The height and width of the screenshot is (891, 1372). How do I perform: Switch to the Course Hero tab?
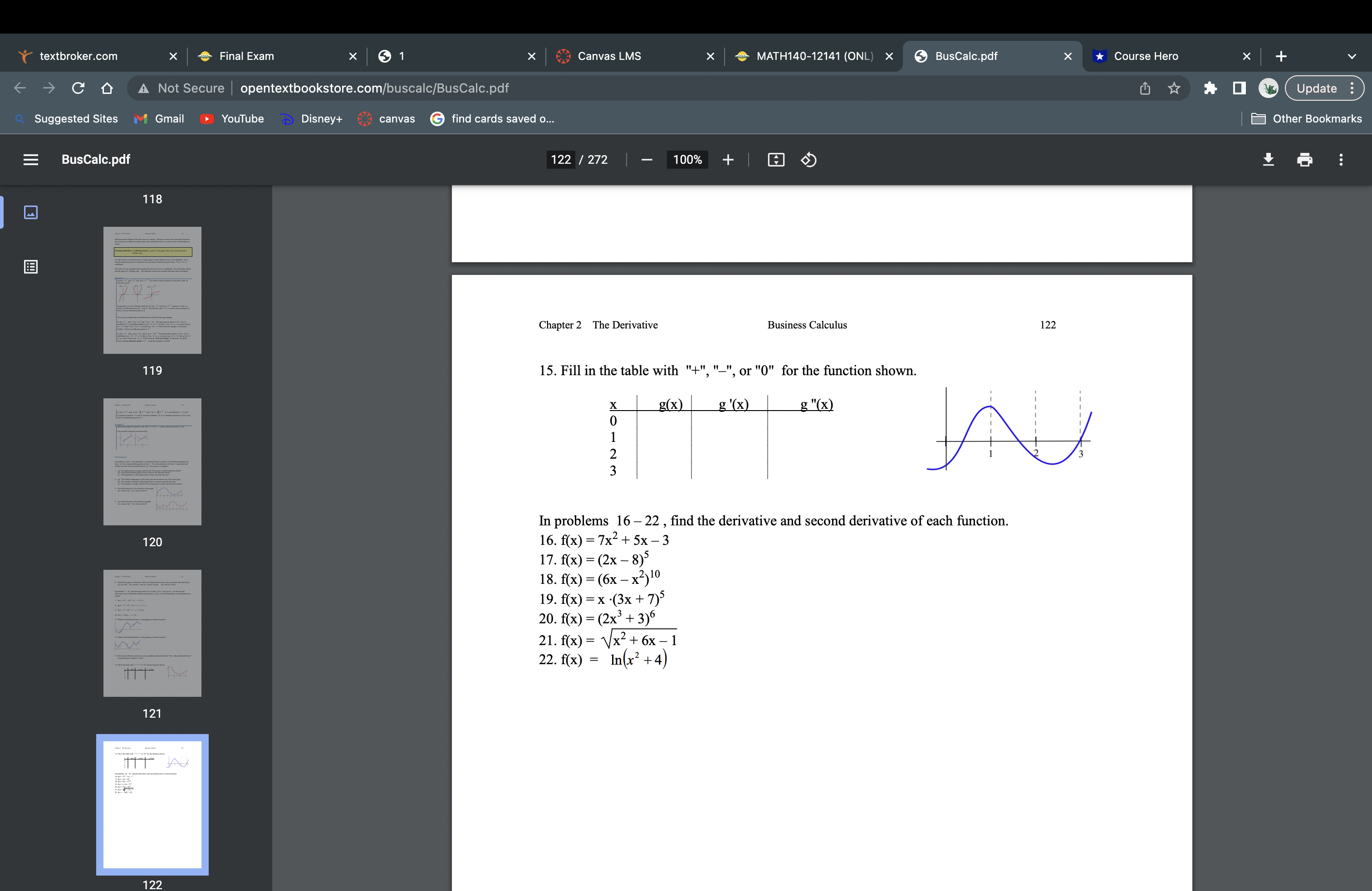pyautogui.click(x=1147, y=56)
